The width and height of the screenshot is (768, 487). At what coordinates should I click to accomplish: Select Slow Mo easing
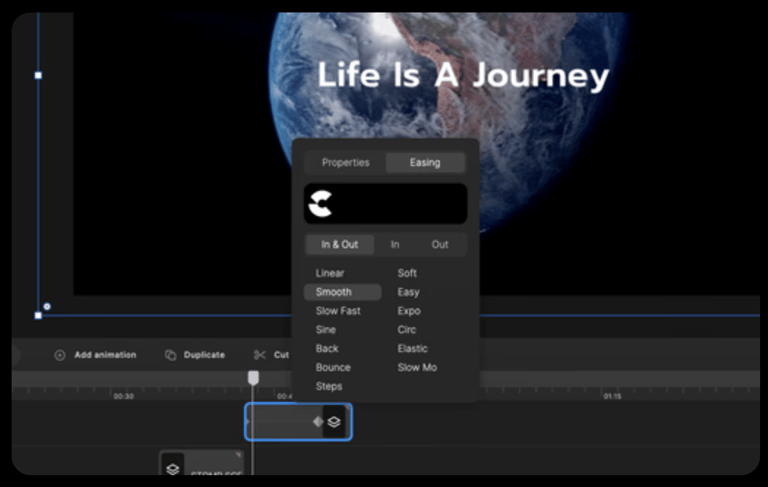click(x=417, y=367)
